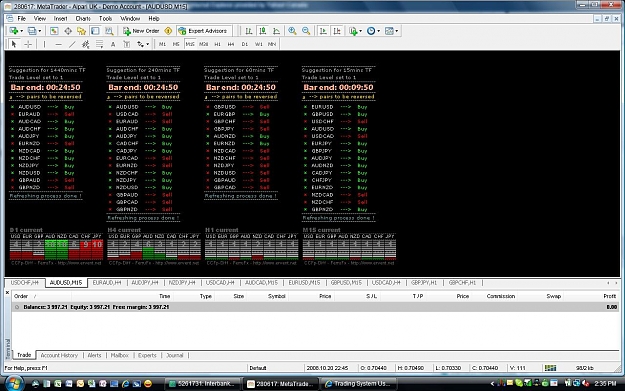Toggle Auto Scroll chart icon
Viewport: 625px width, 391px height.
click(x=323, y=31)
